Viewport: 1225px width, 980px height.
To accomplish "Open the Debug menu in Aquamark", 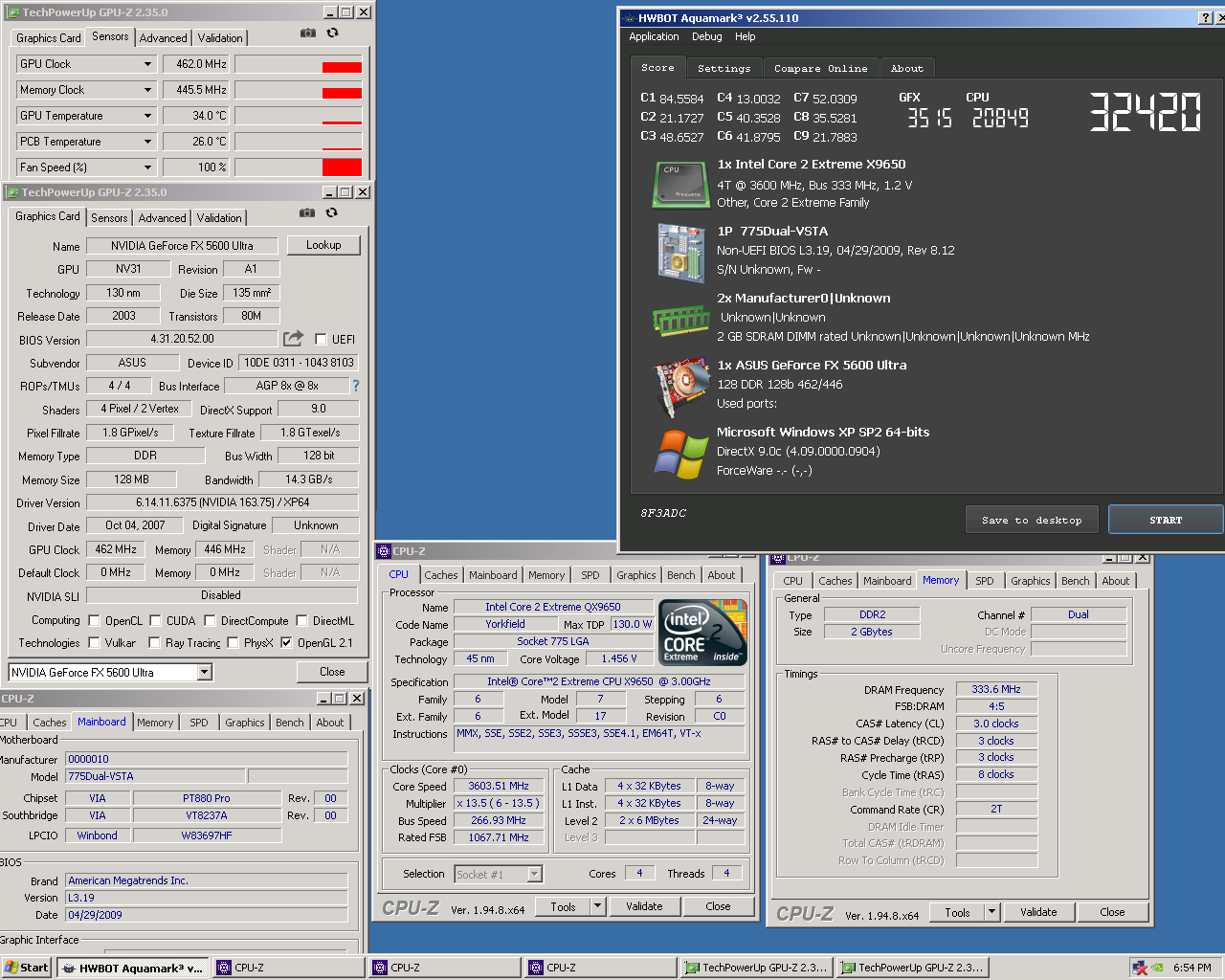I will (x=707, y=36).
